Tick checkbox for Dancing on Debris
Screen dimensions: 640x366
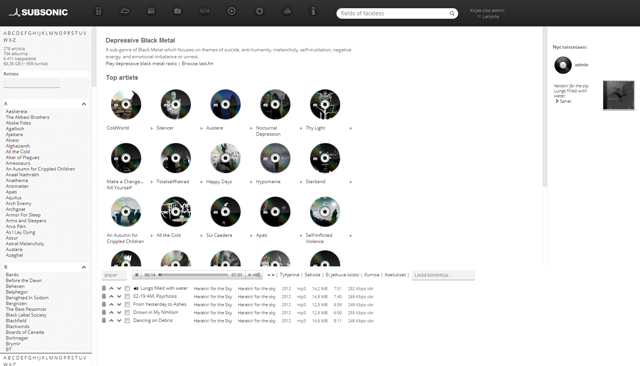127,321
